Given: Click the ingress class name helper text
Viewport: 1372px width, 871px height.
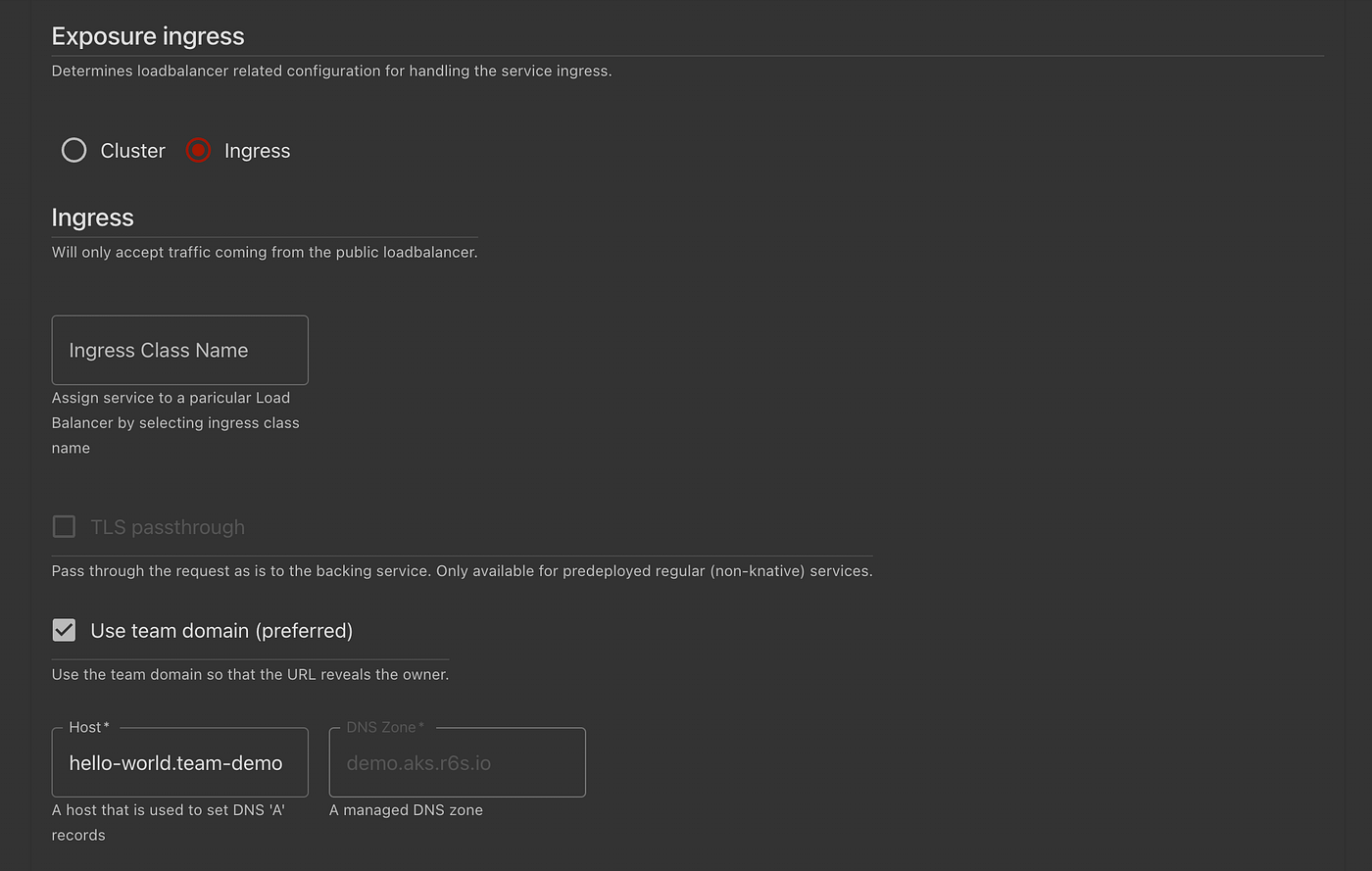Looking at the screenshot, I should click(x=175, y=422).
